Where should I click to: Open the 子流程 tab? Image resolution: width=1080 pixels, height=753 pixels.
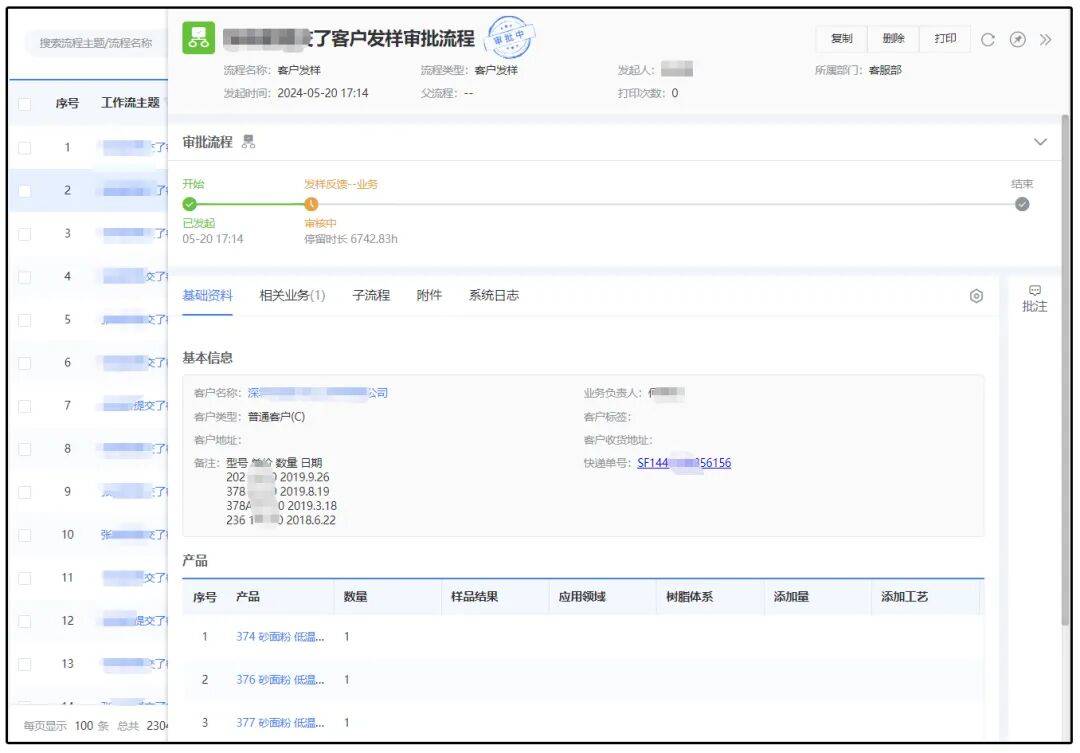(x=371, y=296)
